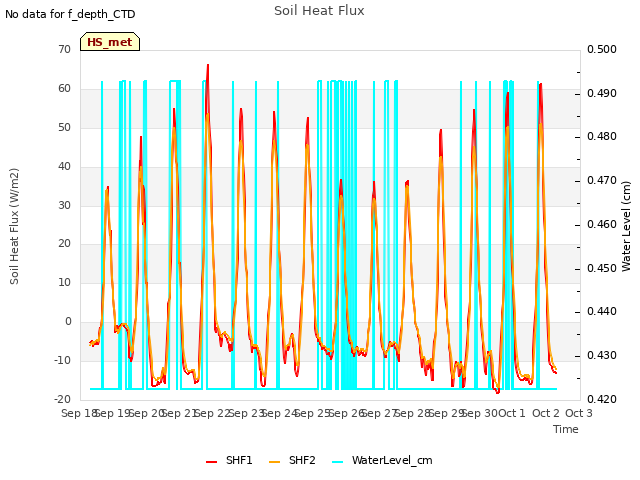Click the 60 value on left axis
This screenshot has height=480, width=640.
[x=64, y=89]
